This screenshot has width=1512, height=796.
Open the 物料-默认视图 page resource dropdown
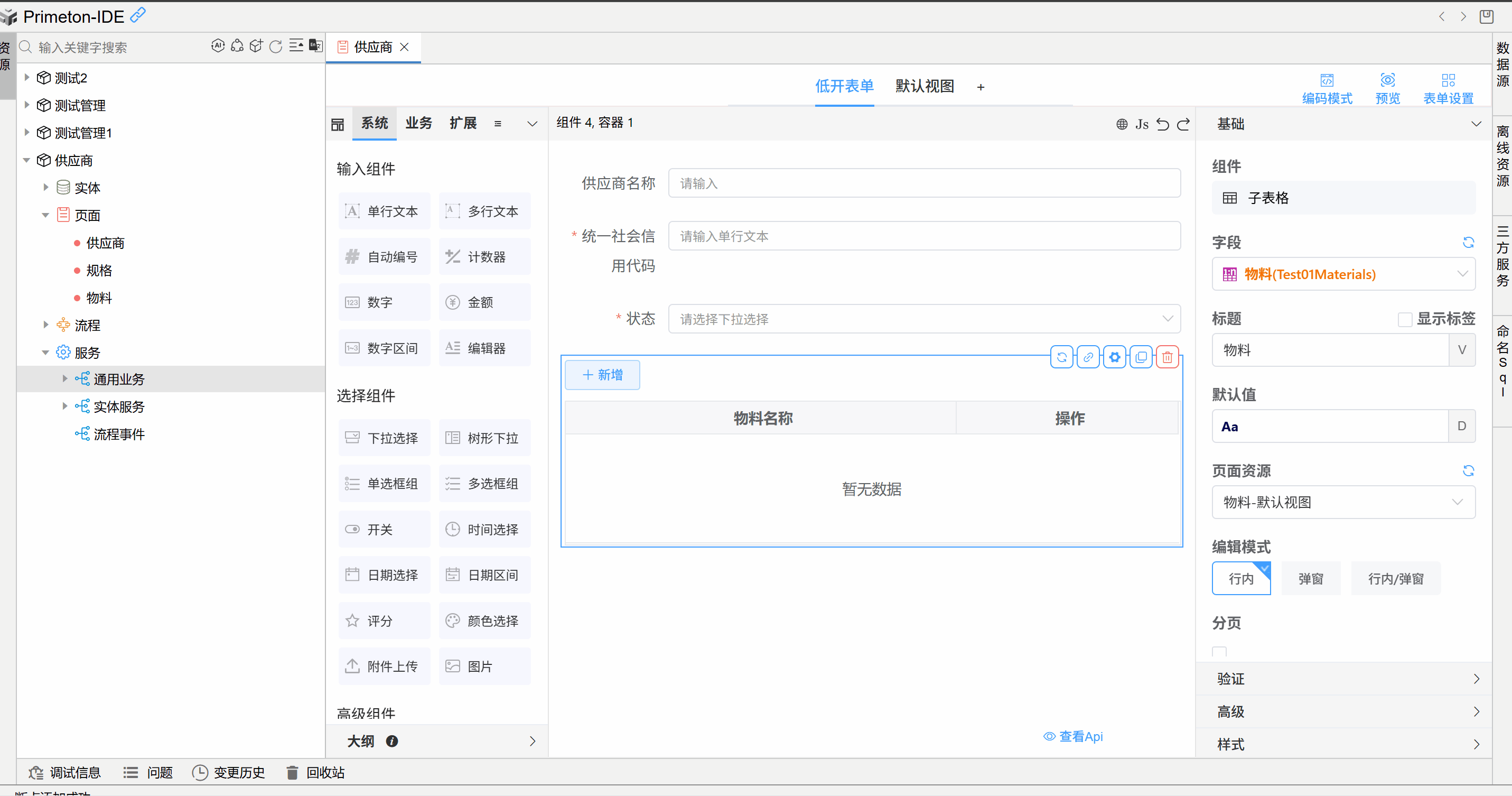coord(1343,502)
